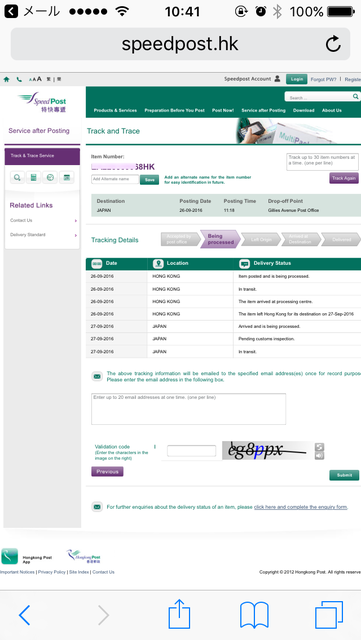Tap the Safari reload page icon

pos(333,44)
